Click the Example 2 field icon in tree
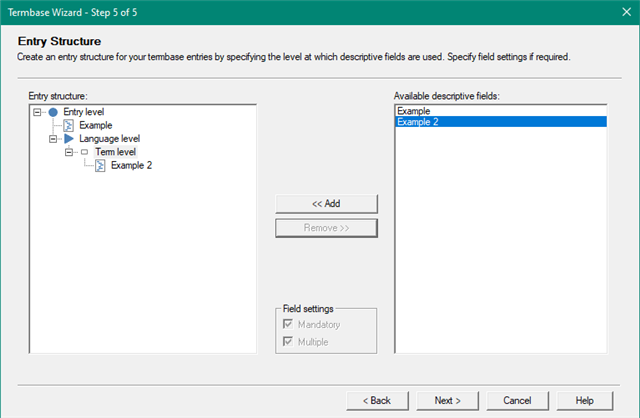Viewport: 640px width, 418px height. (x=100, y=166)
